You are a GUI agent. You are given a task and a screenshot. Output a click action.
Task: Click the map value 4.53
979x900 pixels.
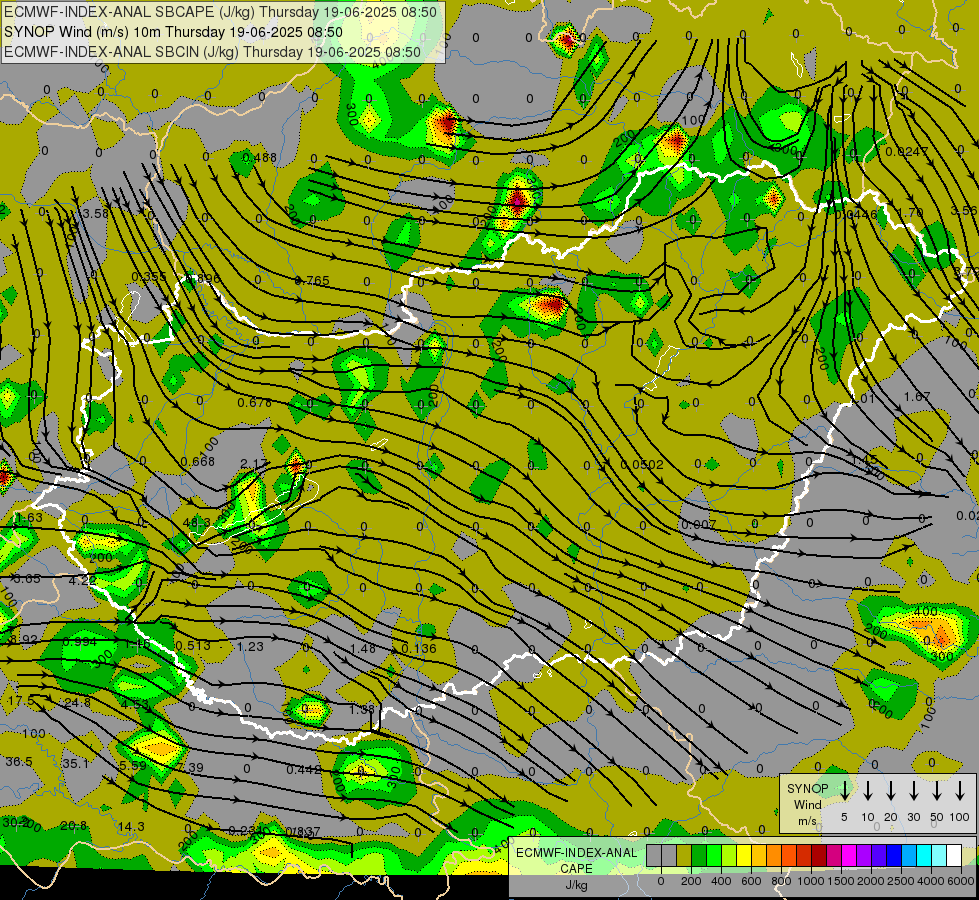tap(135, 705)
